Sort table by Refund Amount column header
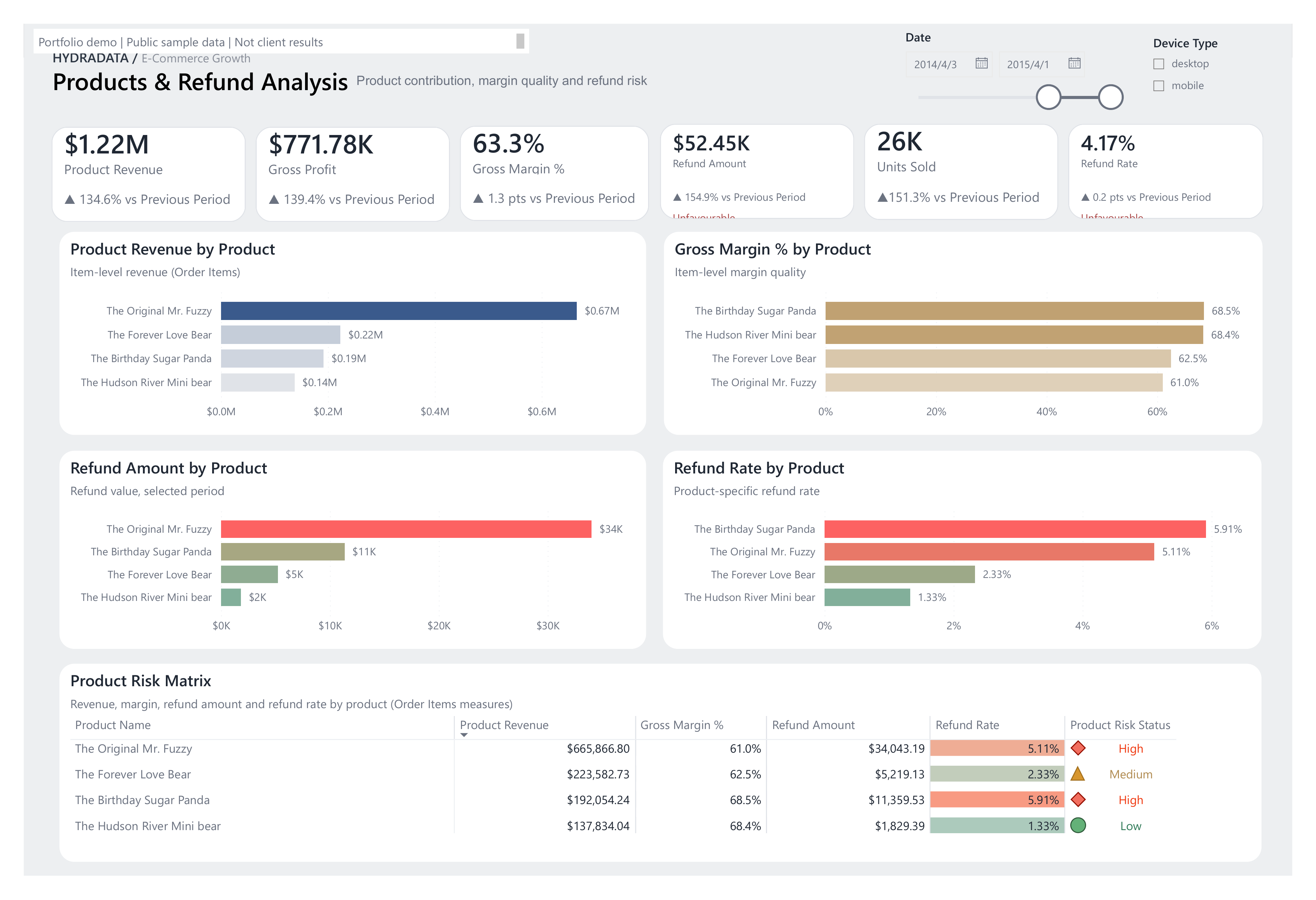1316x900 pixels. tap(813, 725)
